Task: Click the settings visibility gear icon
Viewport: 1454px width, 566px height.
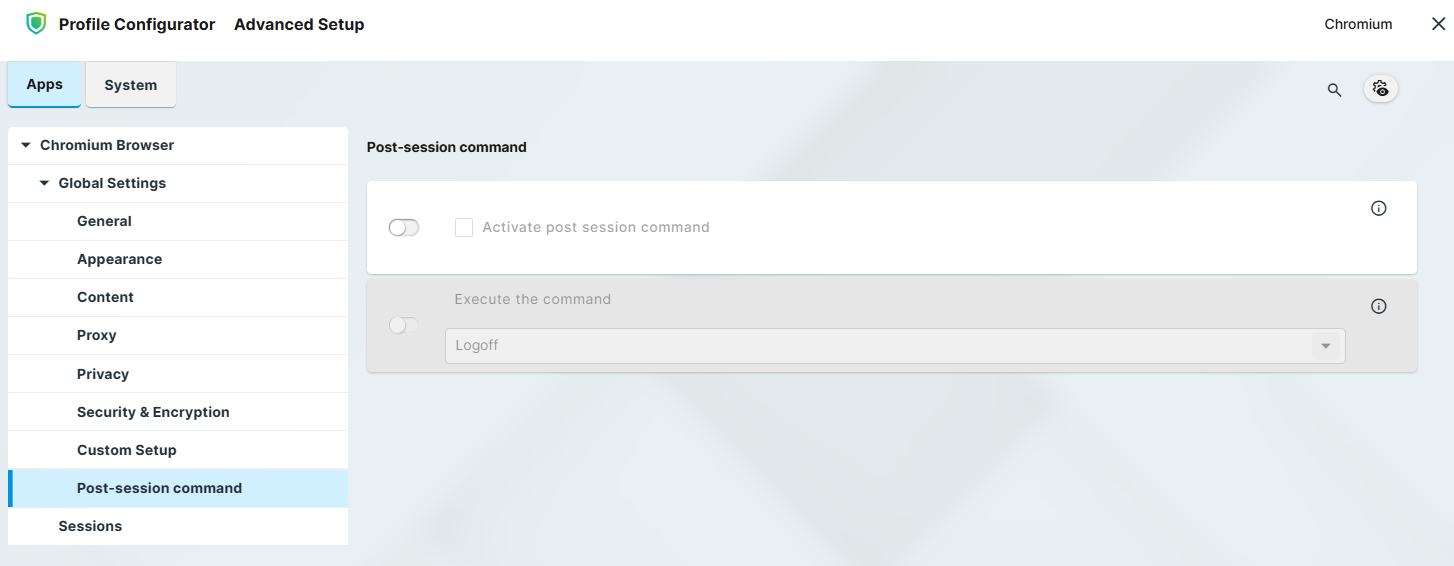Action: coord(1381,89)
